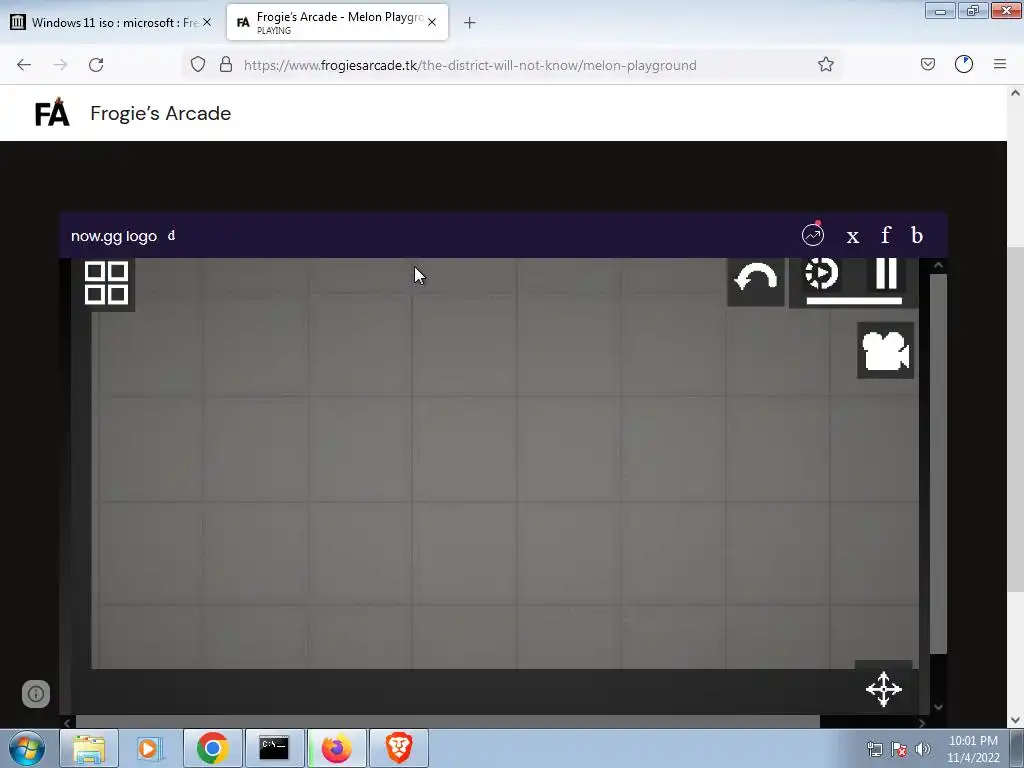The image size is (1024, 768).
Task: Close the Windows 11 iso tab
Action: [206, 22]
